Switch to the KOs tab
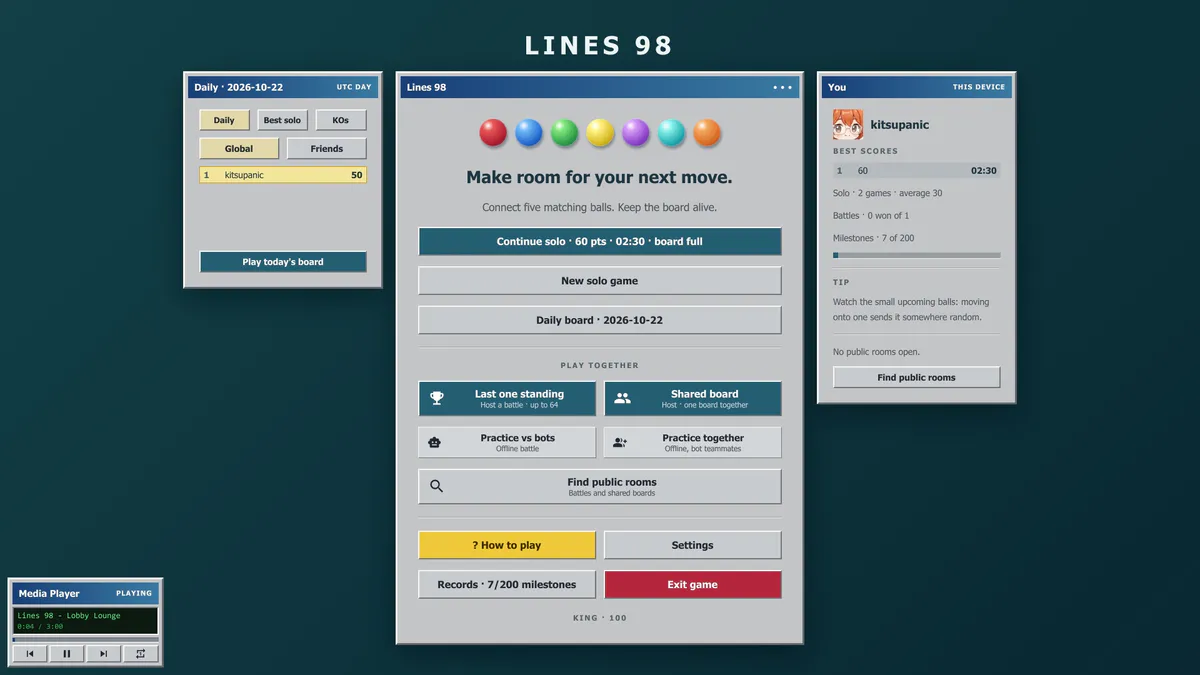The width and height of the screenshot is (1200, 675). click(x=341, y=120)
